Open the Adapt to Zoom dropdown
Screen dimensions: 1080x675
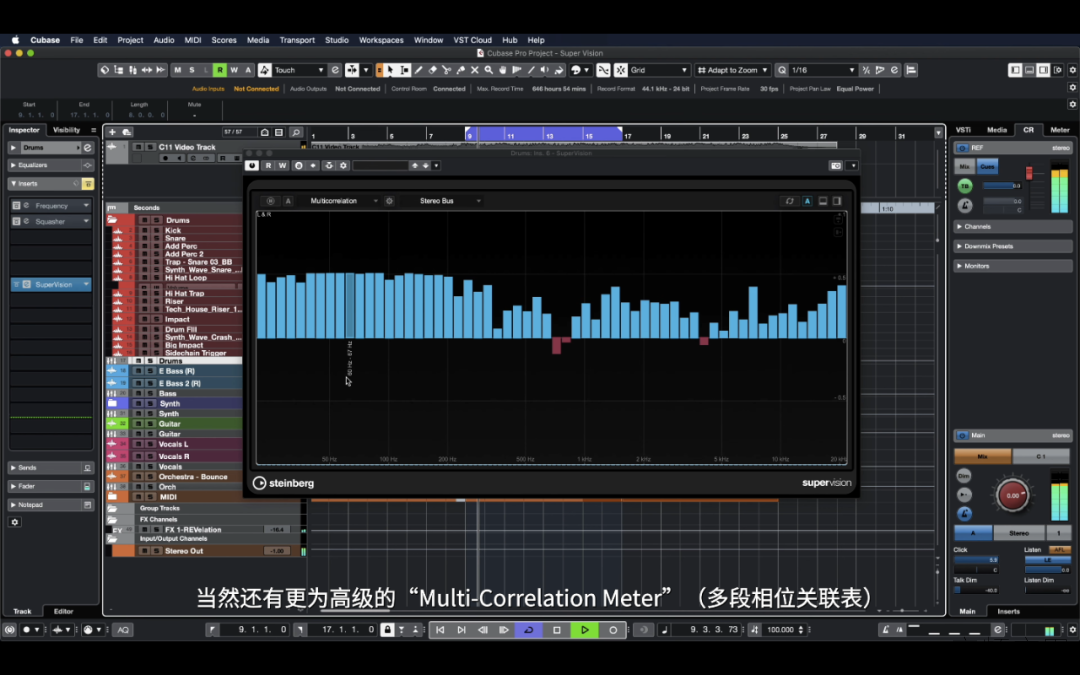click(x=732, y=70)
